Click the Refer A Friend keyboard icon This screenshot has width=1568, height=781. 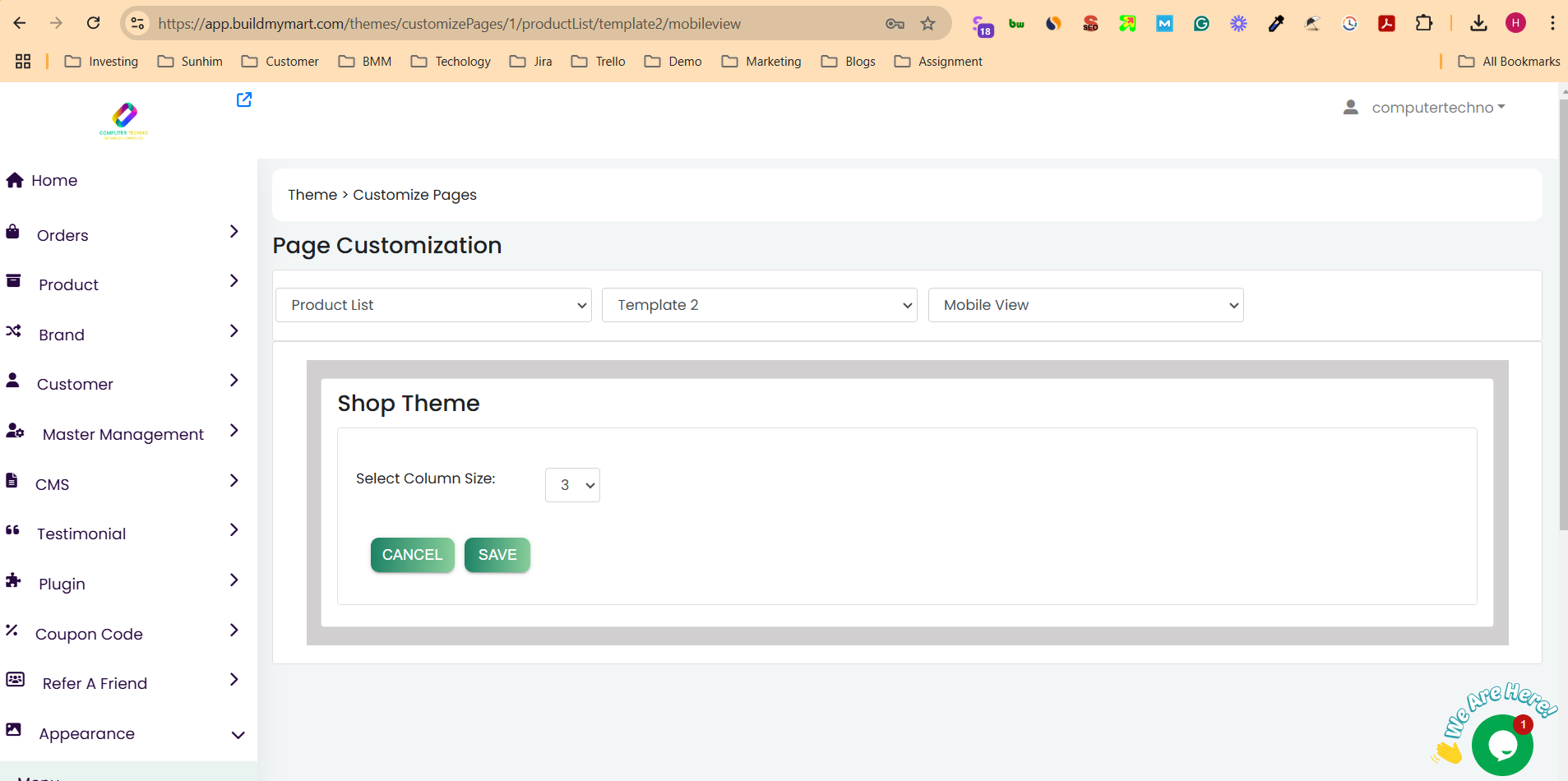coord(16,680)
